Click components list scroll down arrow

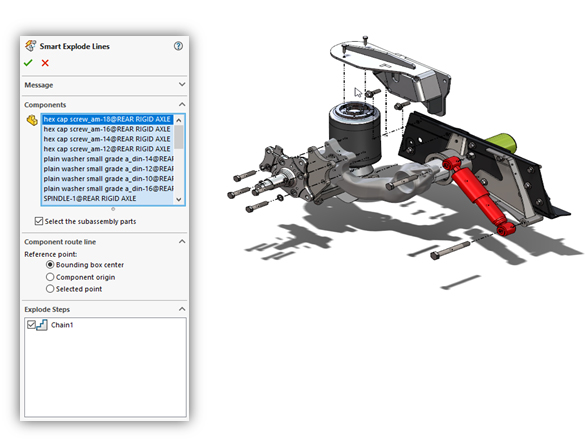(179, 200)
